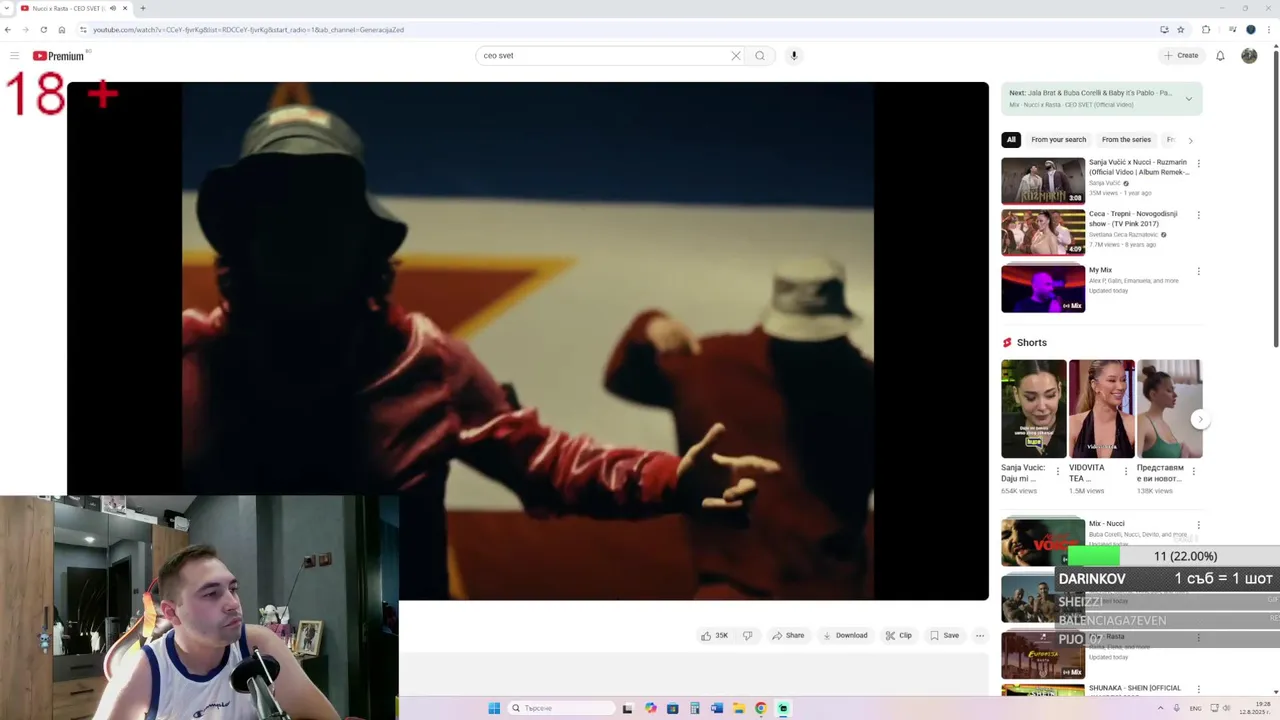Open File Explorer from the taskbar
Viewport: 1280px width, 720px height.
coord(739,708)
